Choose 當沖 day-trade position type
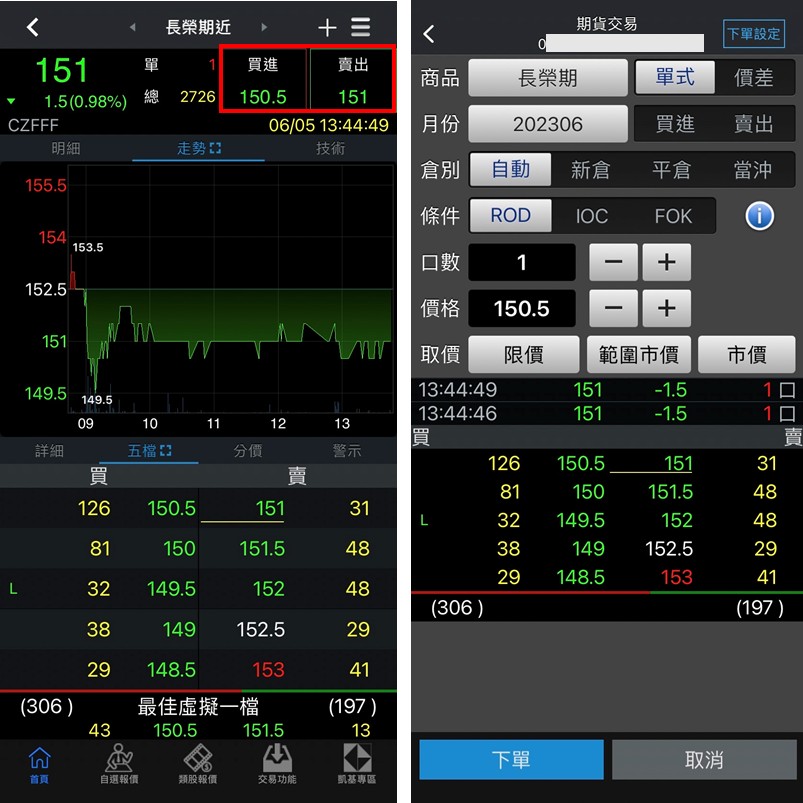The width and height of the screenshot is (803, 803). point(752,170)
